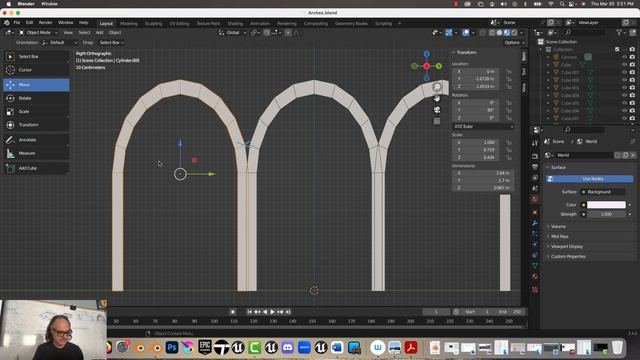Open the Select Box drag dropdown
Screen dimensions: 640x360
(x=111, y=42)
